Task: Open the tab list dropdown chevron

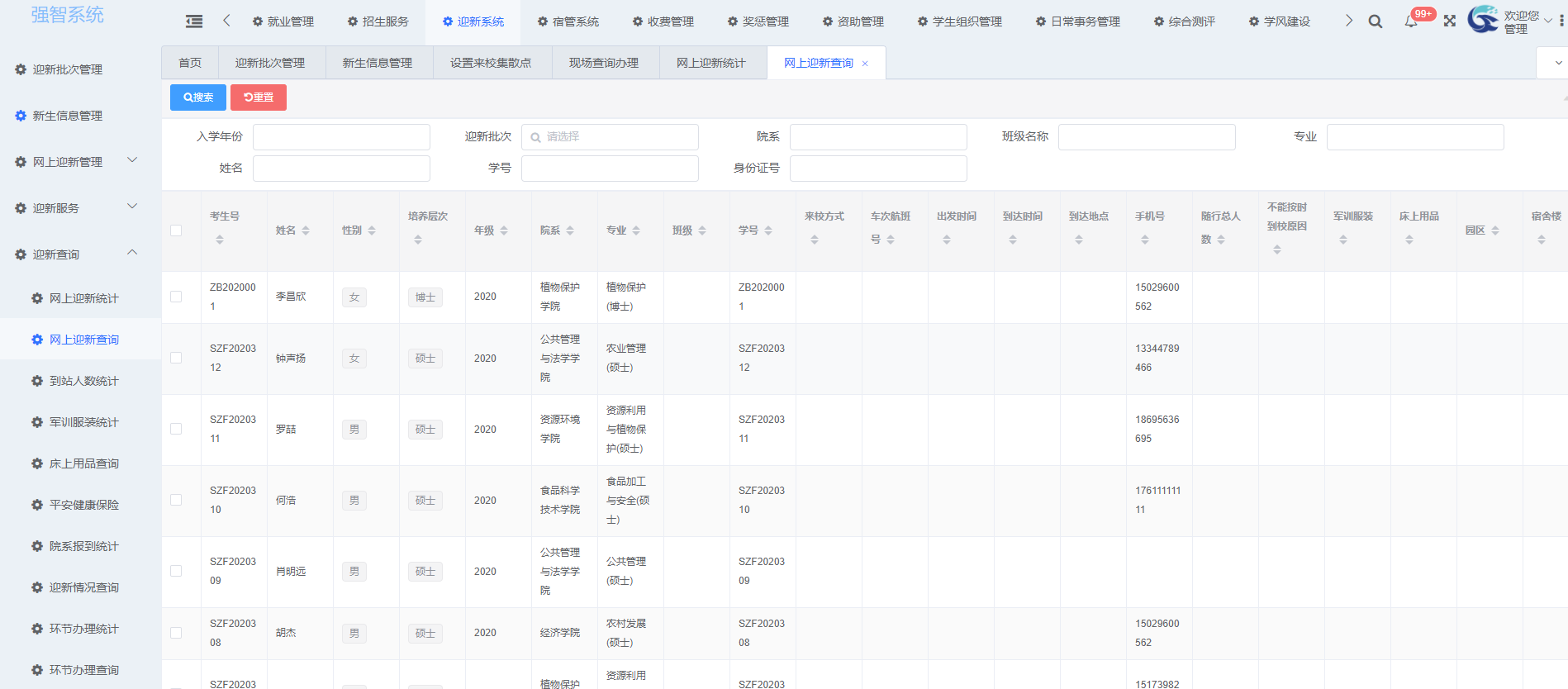Action: click(x=1559, y=63)
